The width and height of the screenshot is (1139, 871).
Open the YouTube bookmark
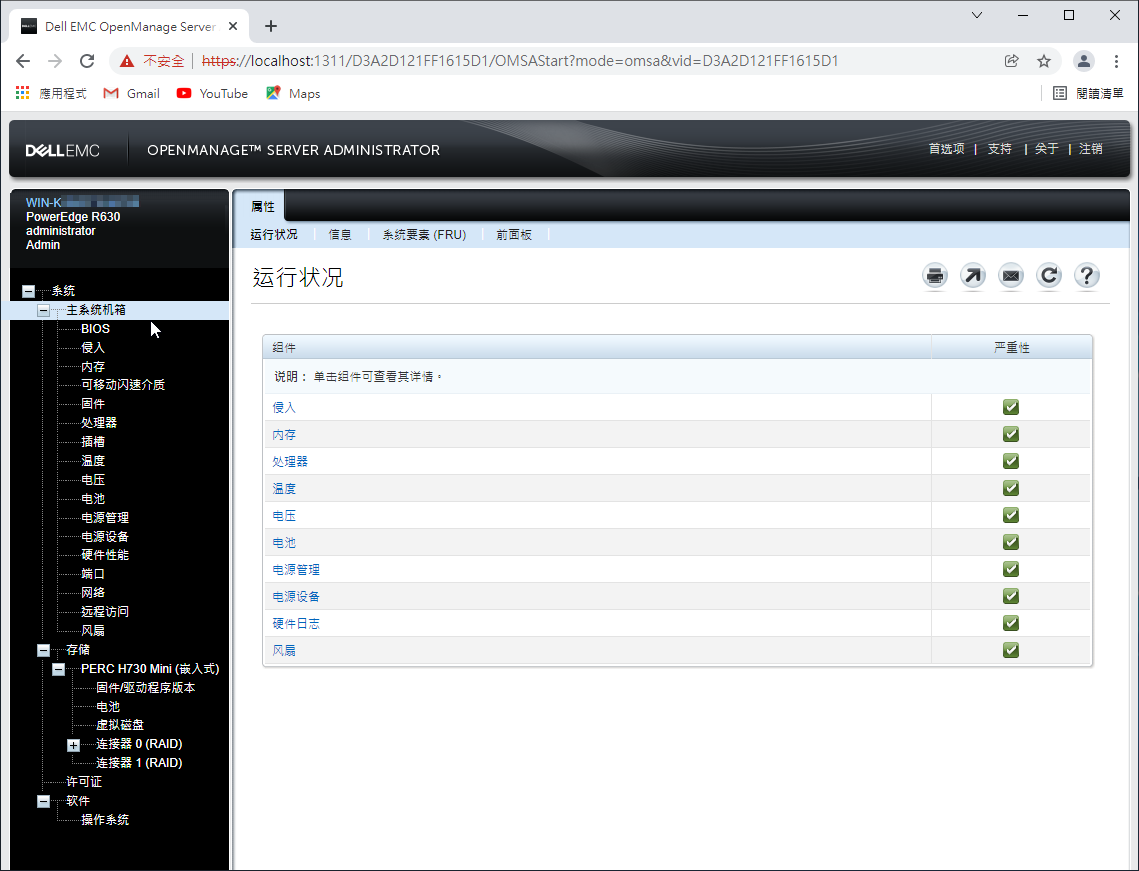click(x=212, y=94)
